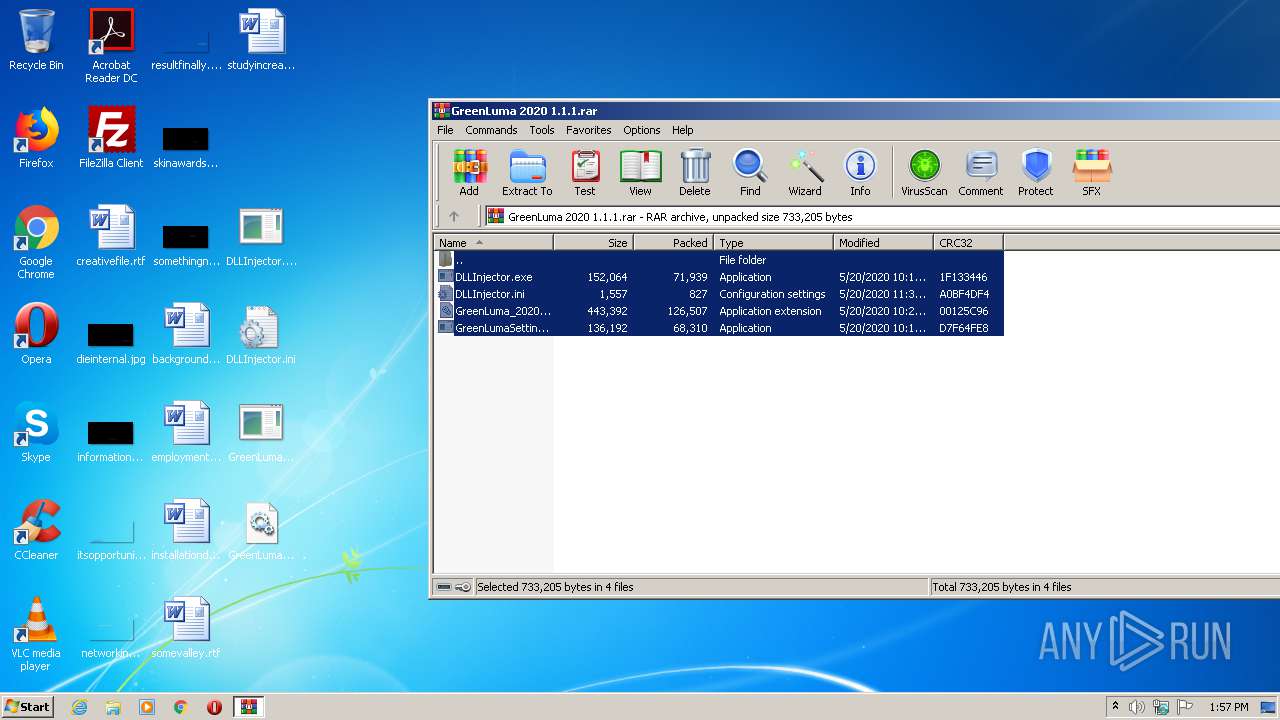Open Recycle Bin desktop icon
The height and width of the screenshot is (720, 1280).
[x=36, y=40]
